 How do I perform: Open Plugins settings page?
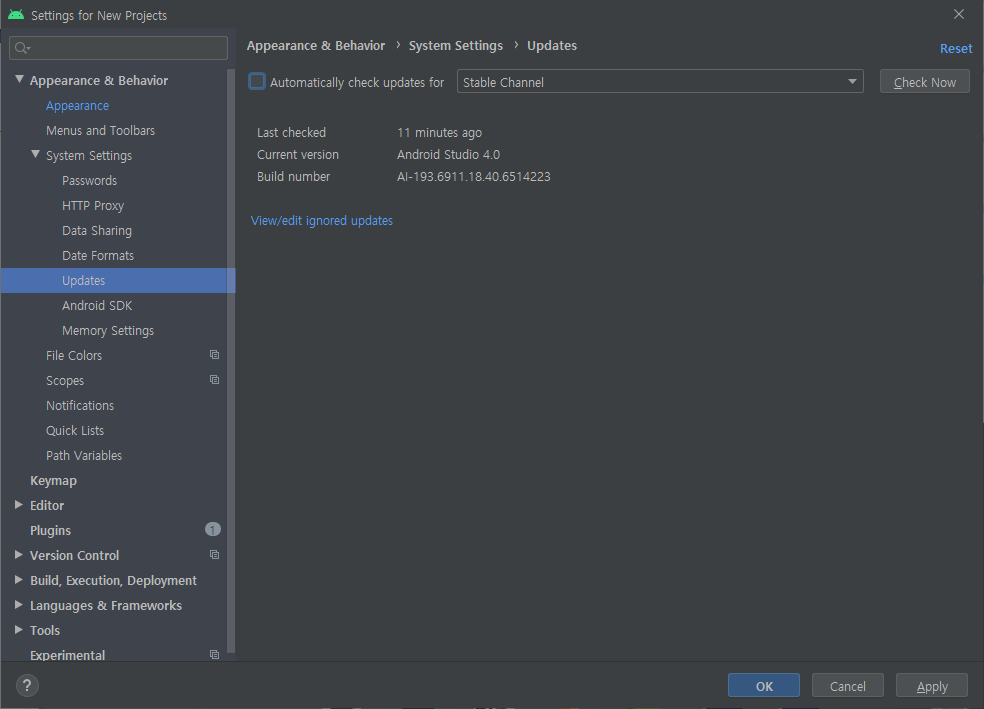50,531
